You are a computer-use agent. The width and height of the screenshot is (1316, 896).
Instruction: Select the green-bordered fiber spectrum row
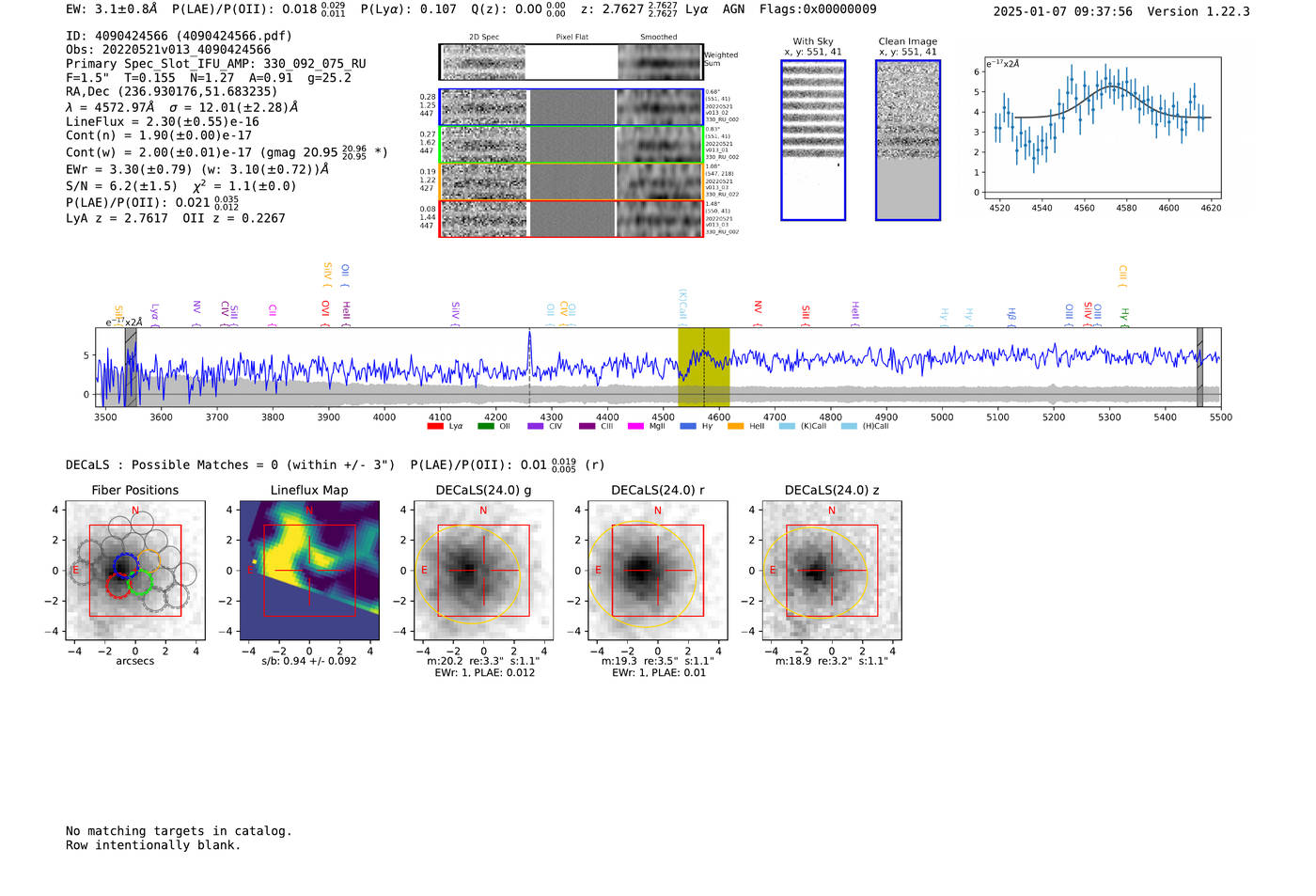(x=572, y=145)
